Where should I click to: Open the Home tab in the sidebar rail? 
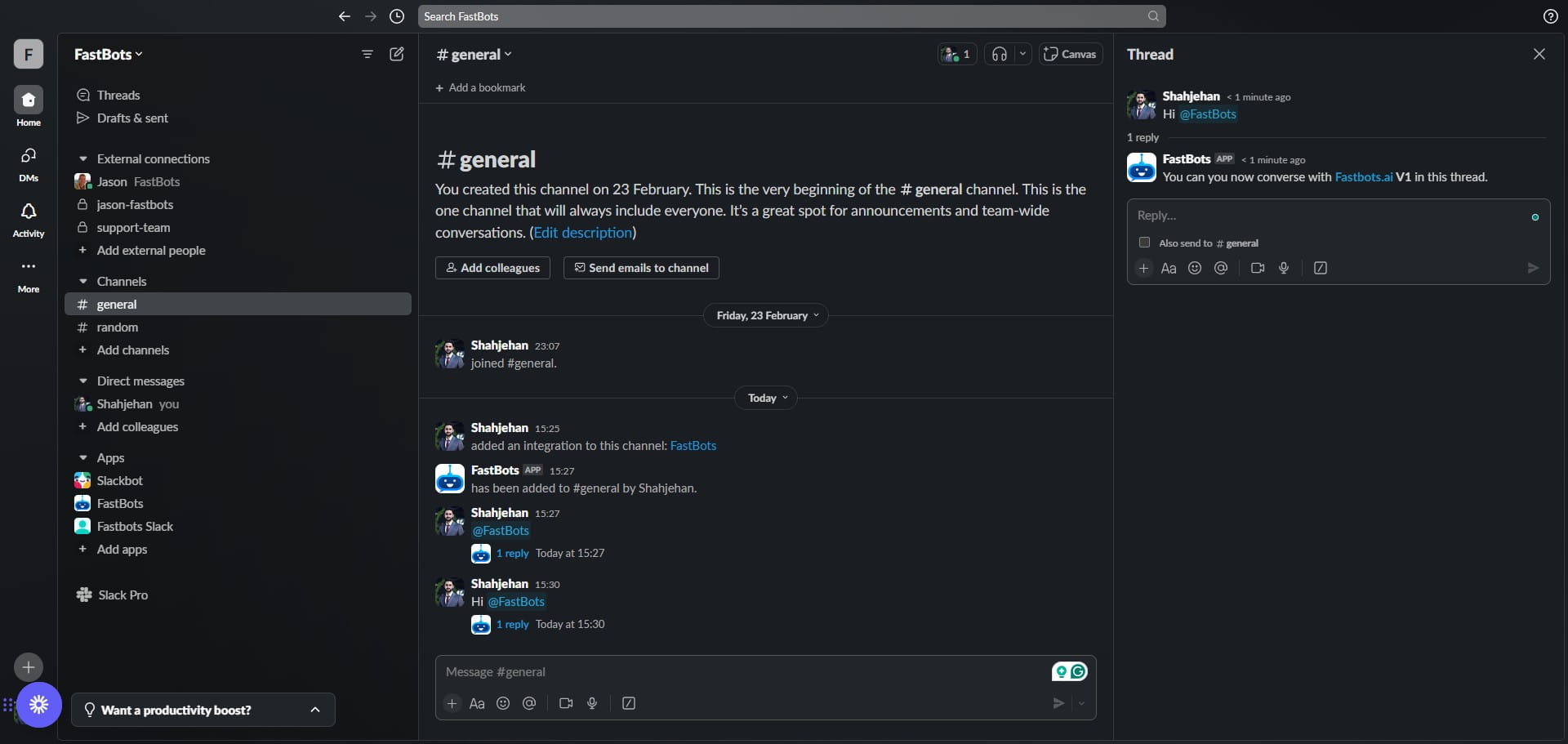pyautogui.click(x=29, y=107)
